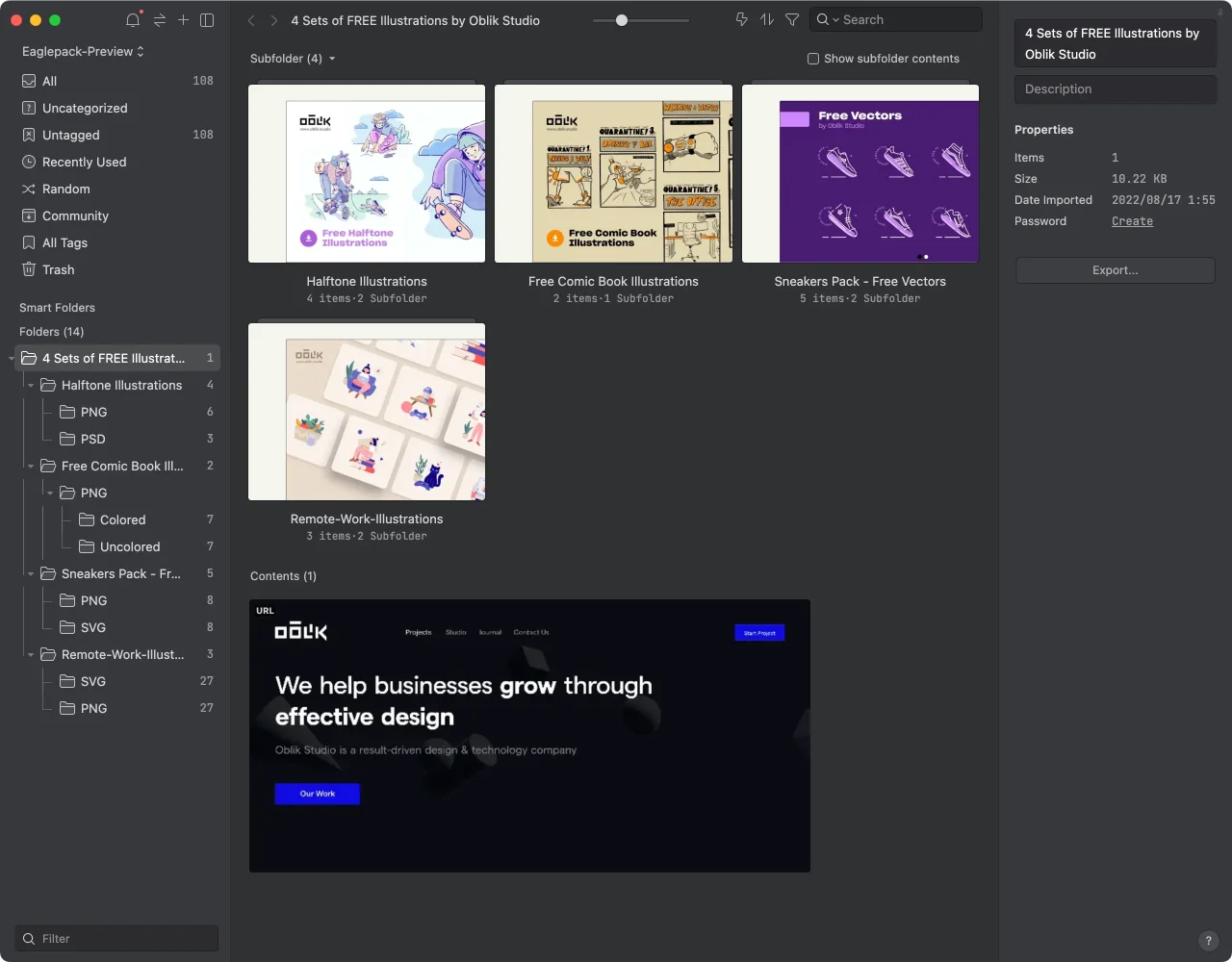
Task: Click the lightning quick action icon
Action: pyautogui.click(x=742, y=19)
